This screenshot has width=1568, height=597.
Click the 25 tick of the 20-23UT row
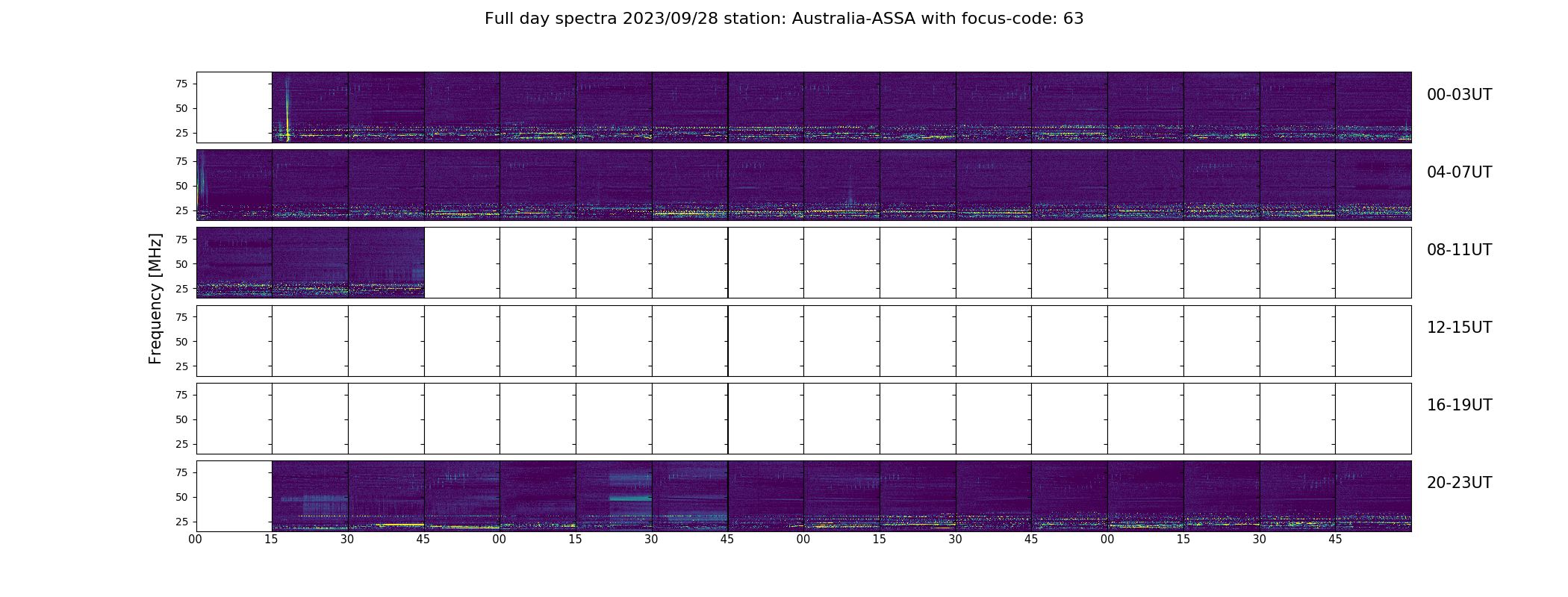click(181, 522)
